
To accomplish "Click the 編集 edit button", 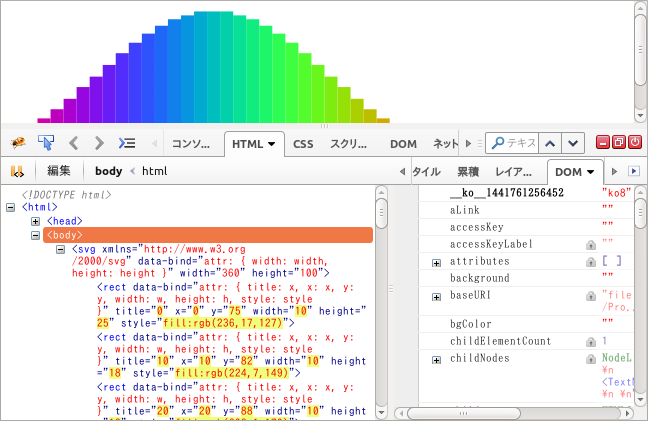I will point(59,171).
